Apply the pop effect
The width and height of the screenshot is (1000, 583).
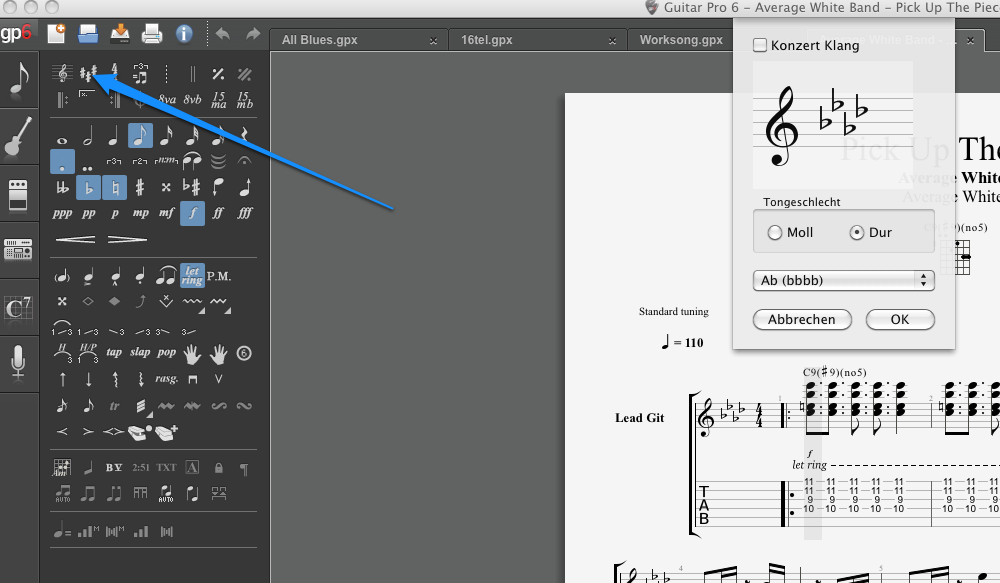click(166, 352)
